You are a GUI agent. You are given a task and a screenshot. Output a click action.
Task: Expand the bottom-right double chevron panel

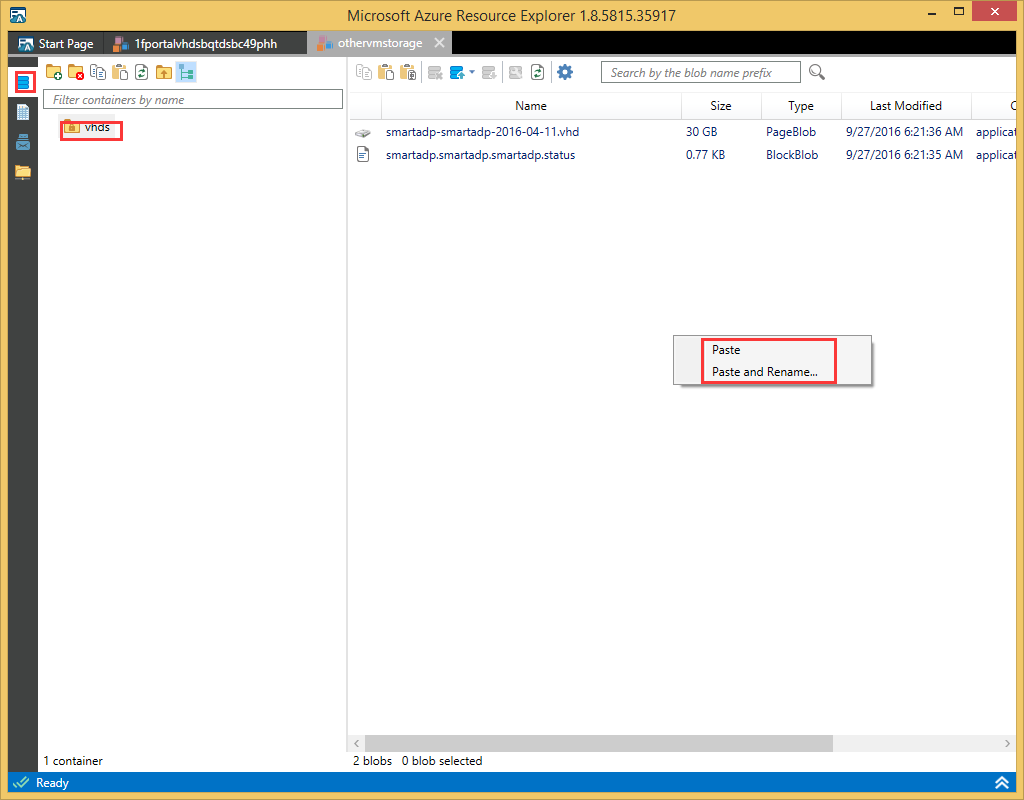point(1001,782)
